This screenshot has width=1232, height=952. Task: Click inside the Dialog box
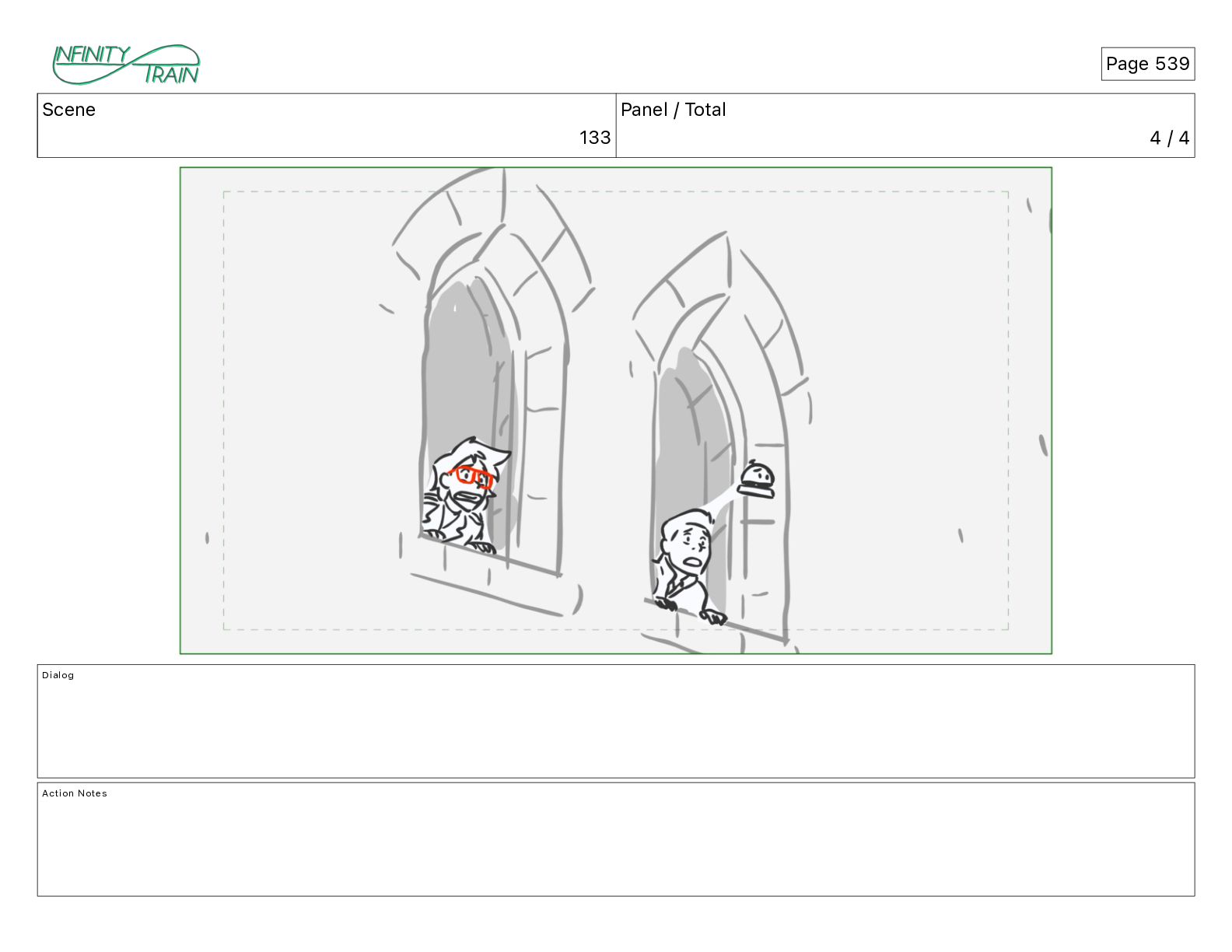(x=616, y=721)
